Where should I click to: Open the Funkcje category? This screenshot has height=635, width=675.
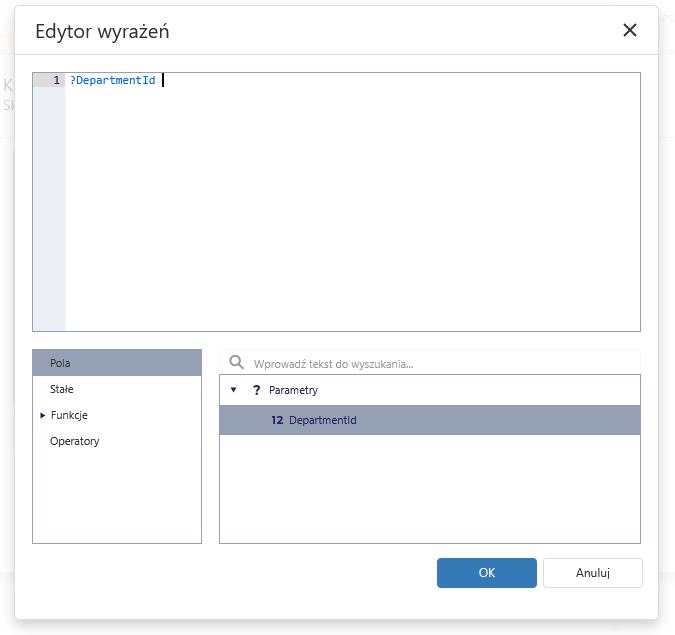click(69, 415)
